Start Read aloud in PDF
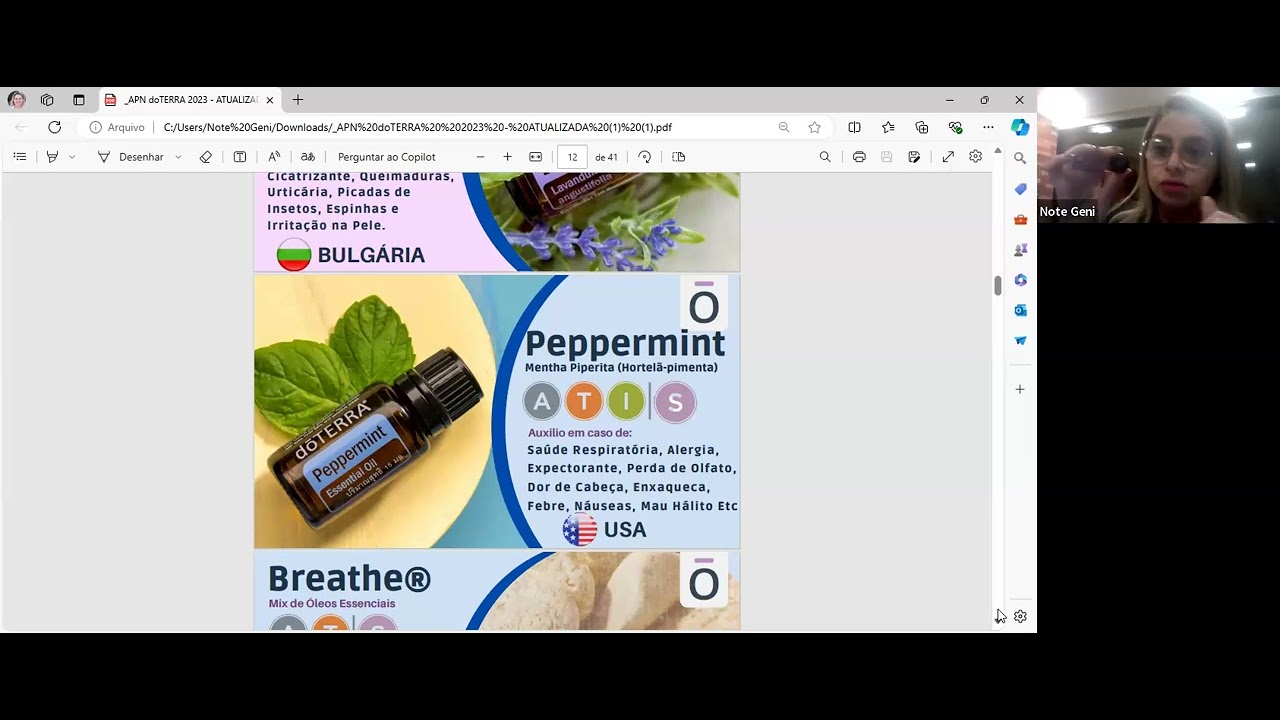This screenshot has width=1280, height=720. point(274,157)
